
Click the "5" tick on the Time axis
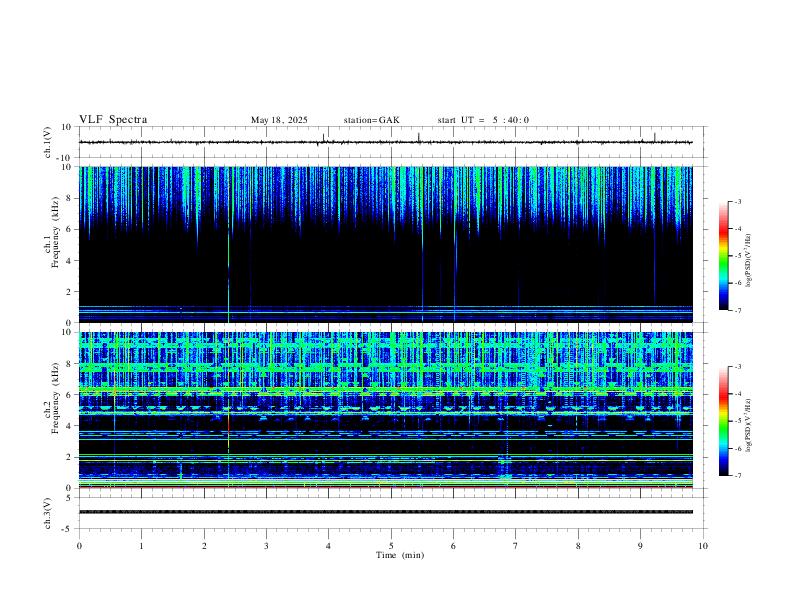point(391,546)
